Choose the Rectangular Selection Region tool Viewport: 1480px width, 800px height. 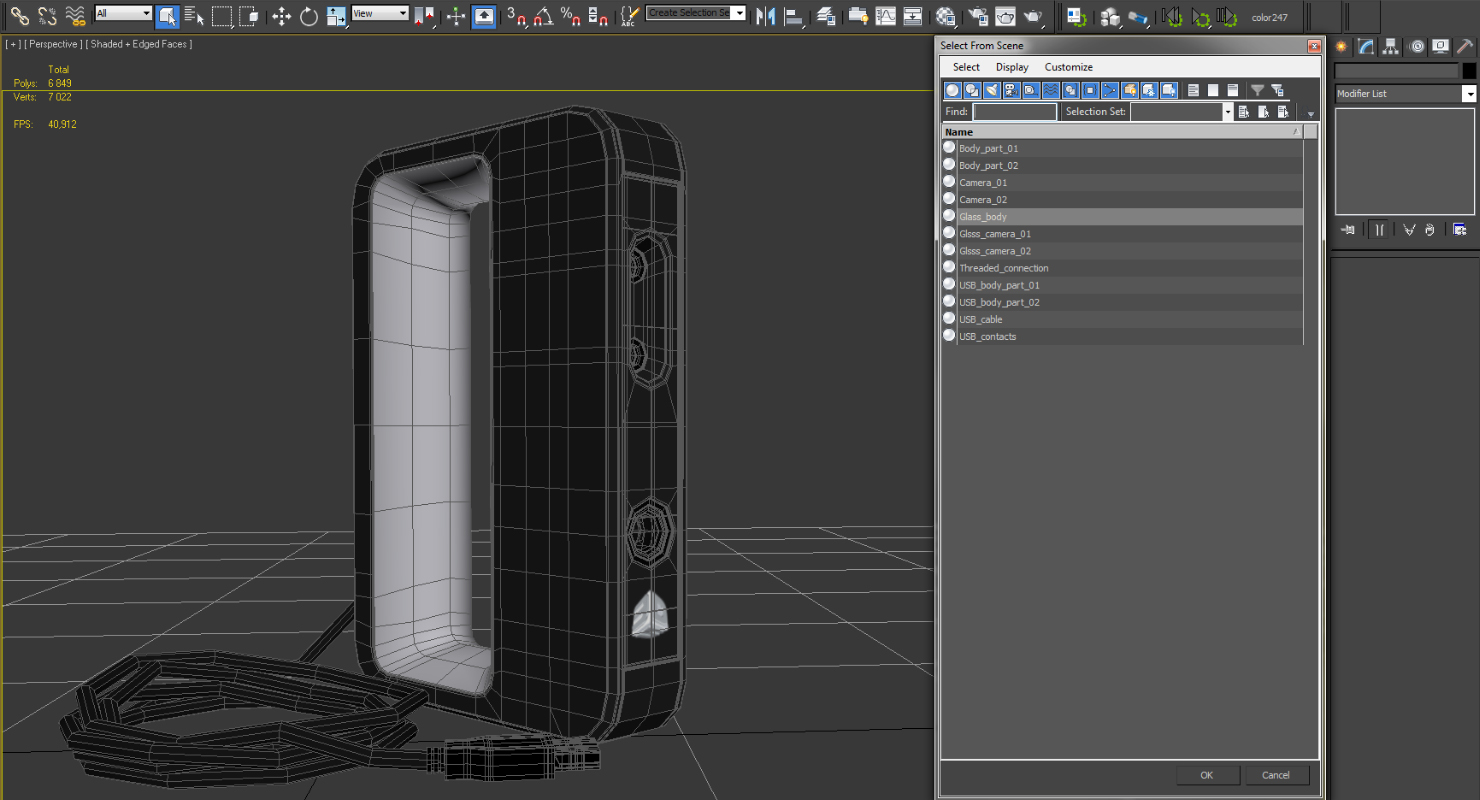tap(222, 16)
